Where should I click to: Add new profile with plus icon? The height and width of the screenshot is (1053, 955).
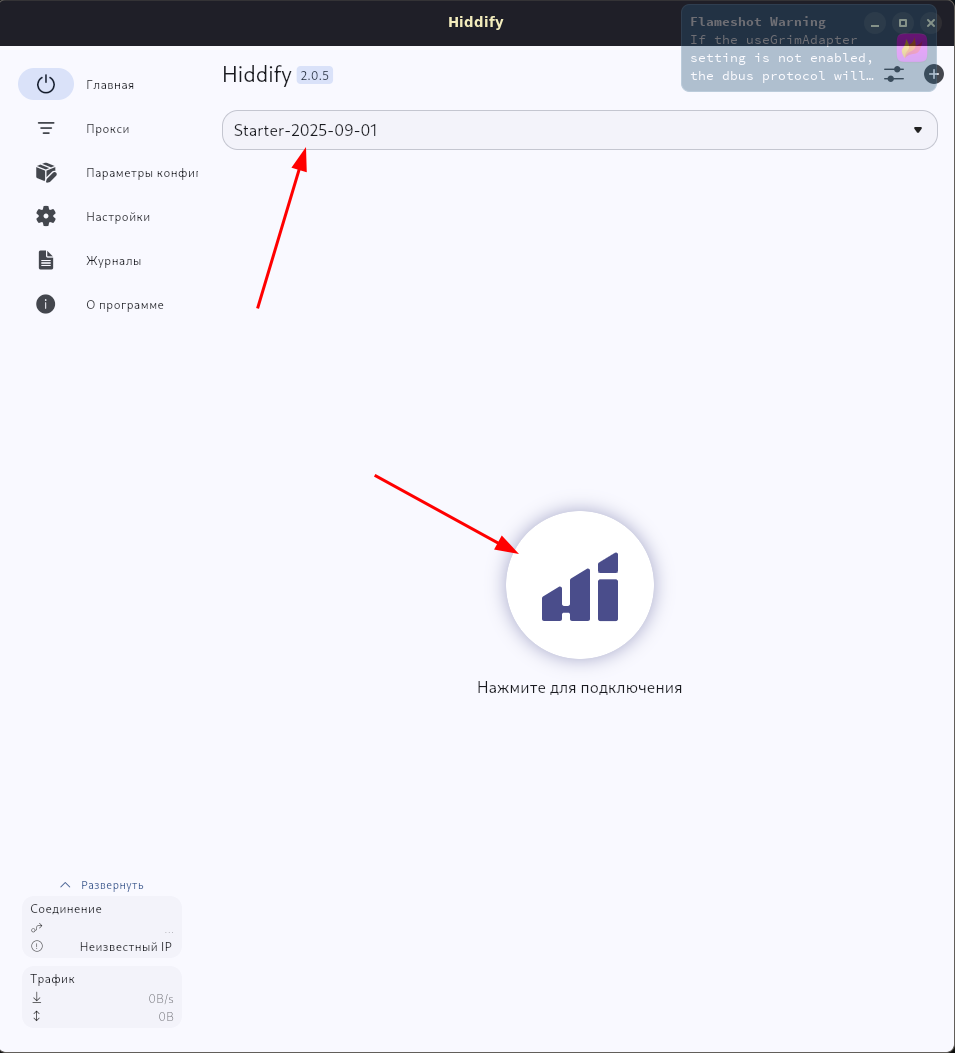pyautogui.click(x=934, y=74)
